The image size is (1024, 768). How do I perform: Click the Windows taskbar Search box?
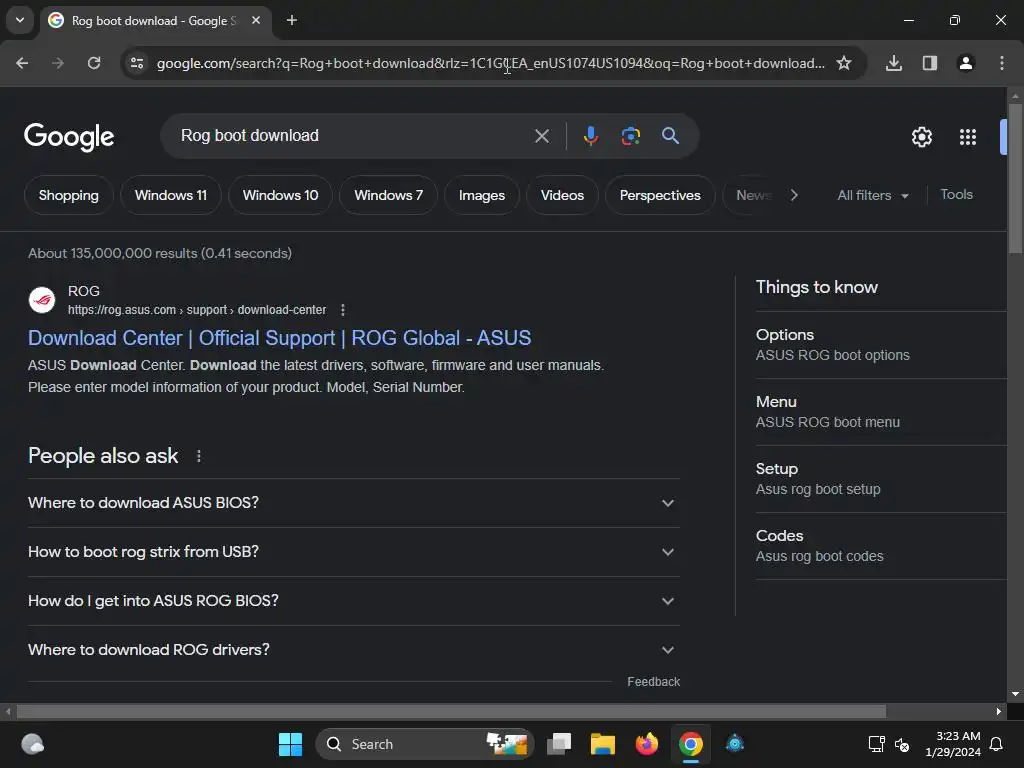425,744
